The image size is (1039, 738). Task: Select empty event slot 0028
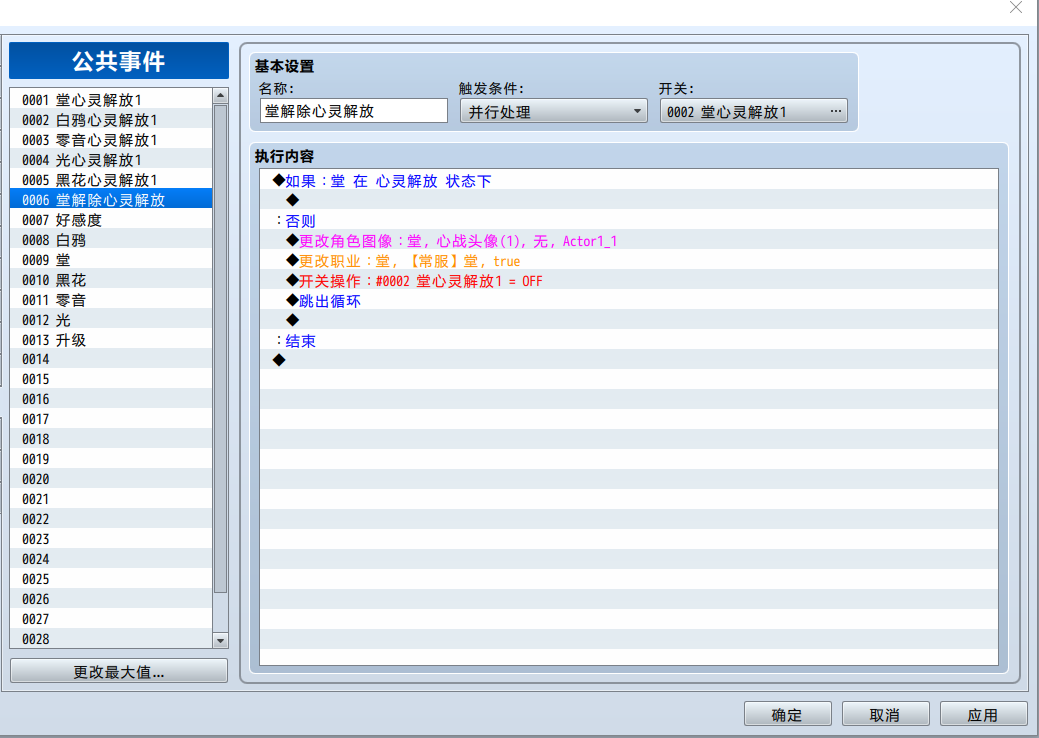point(111,639)
